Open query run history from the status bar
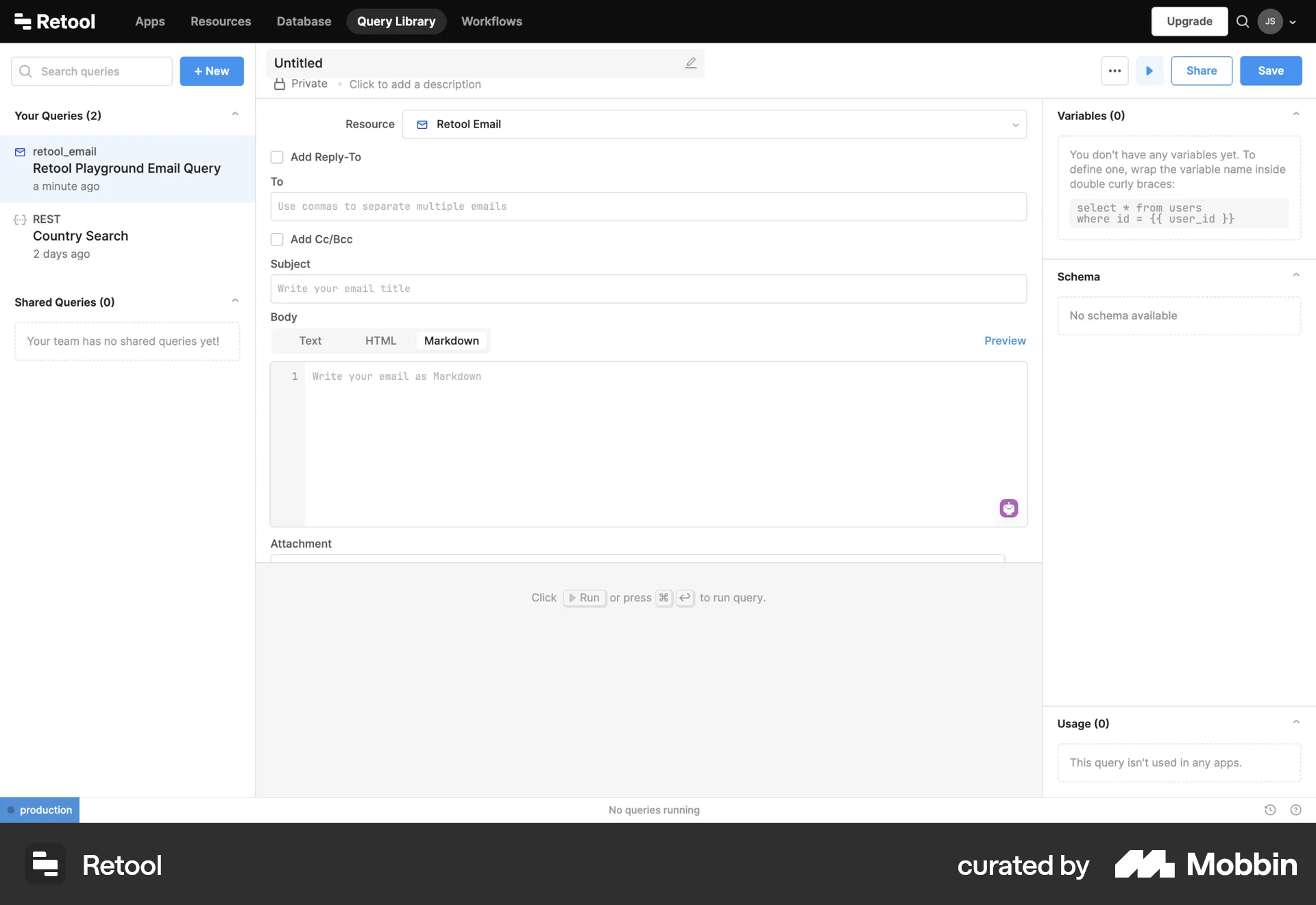1316x905 pixels. pos(1270,810)
